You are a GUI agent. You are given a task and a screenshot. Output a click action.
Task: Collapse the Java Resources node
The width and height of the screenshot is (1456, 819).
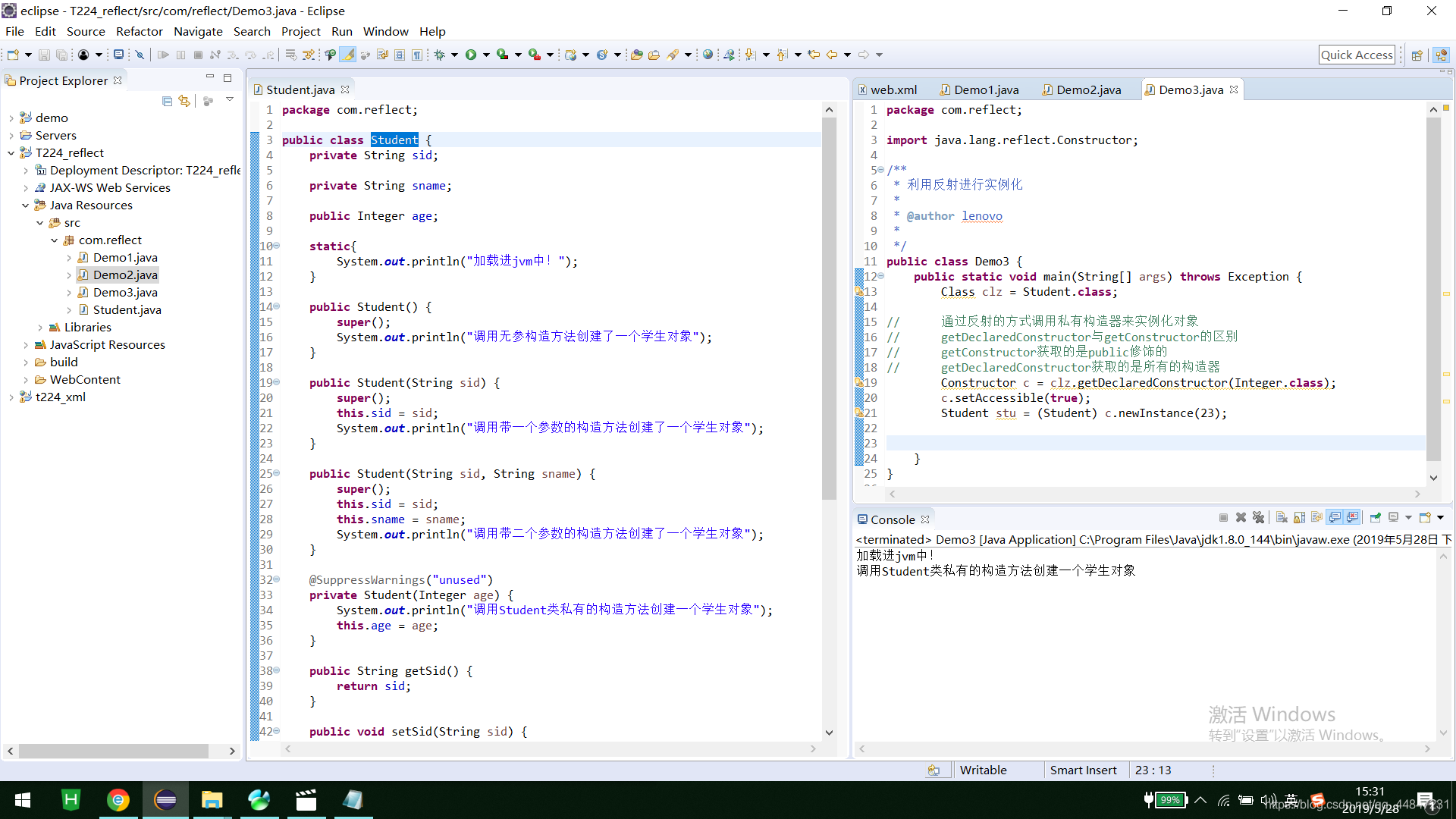pos(25,205)
